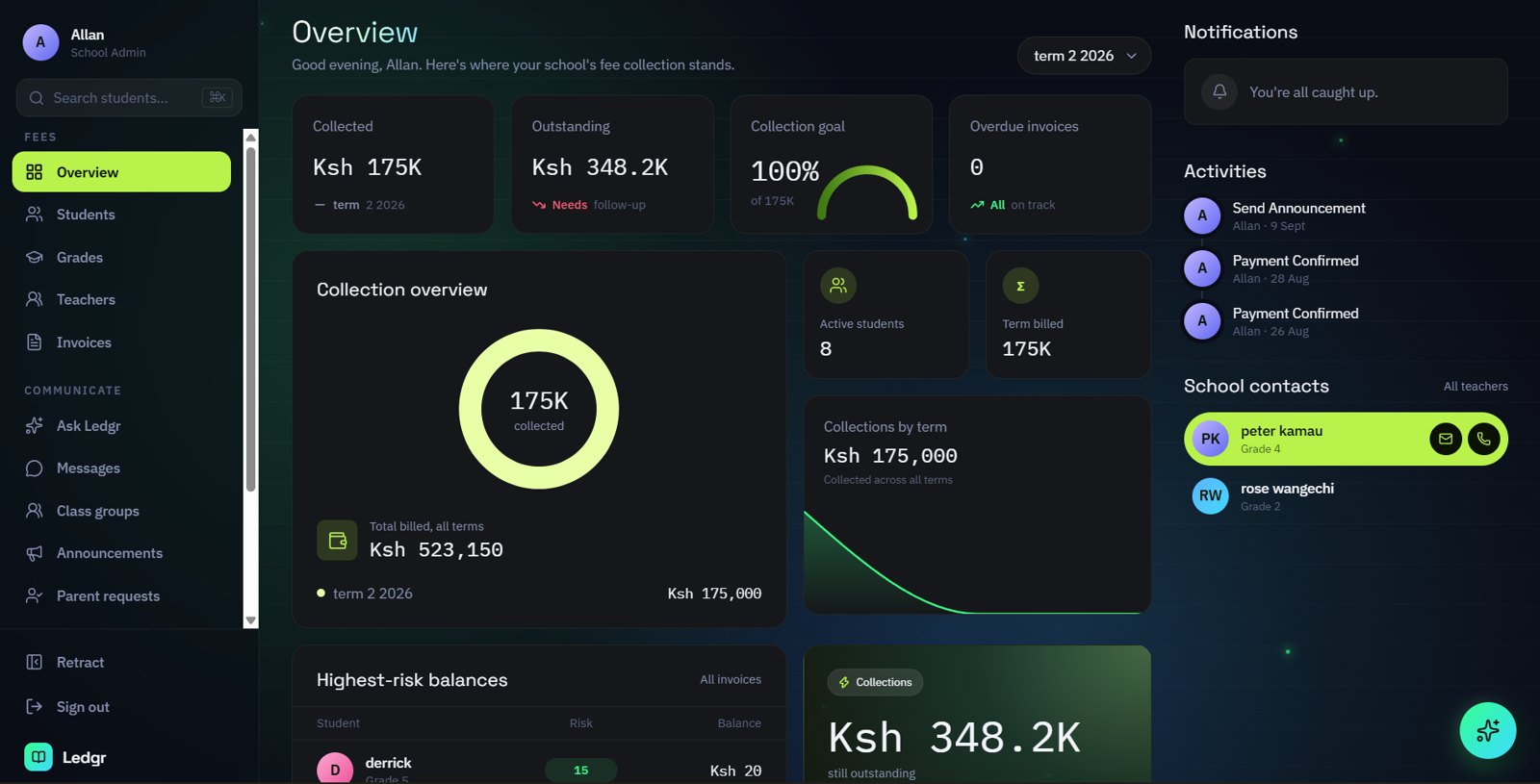Click the Invoices document icon
This screenshot has width=1540, height=784.
(x=35, y=342)
